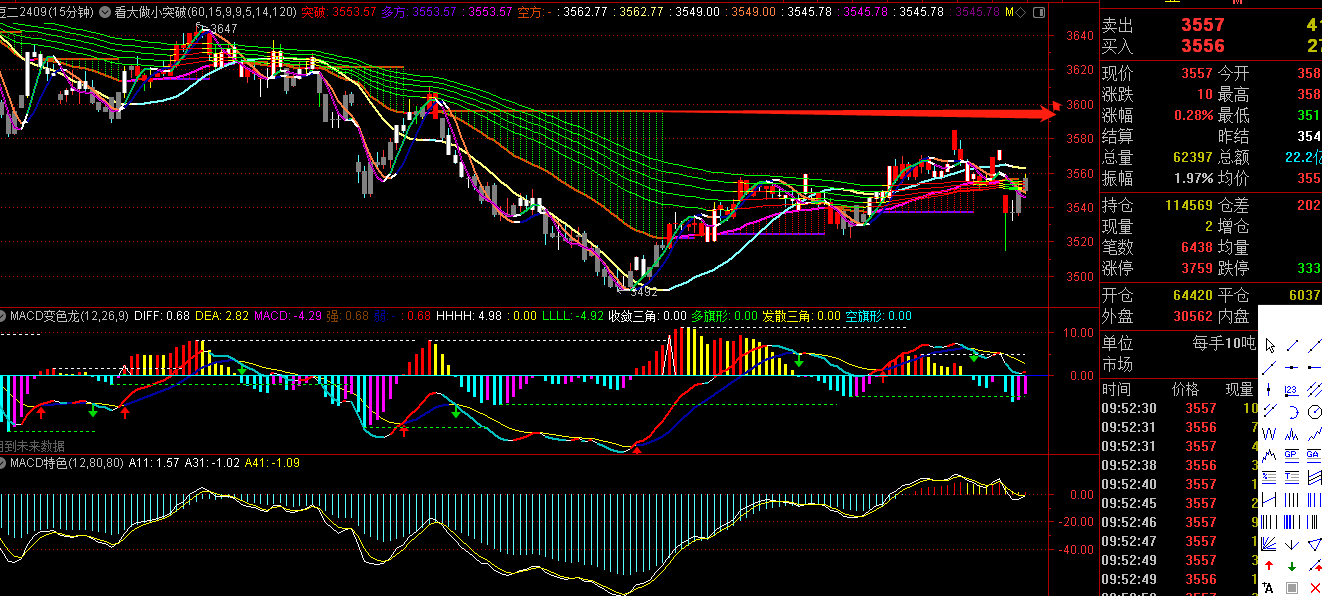Click the 价格 column header in tick list
1322x596 pixels.
tap(1185, 389)
